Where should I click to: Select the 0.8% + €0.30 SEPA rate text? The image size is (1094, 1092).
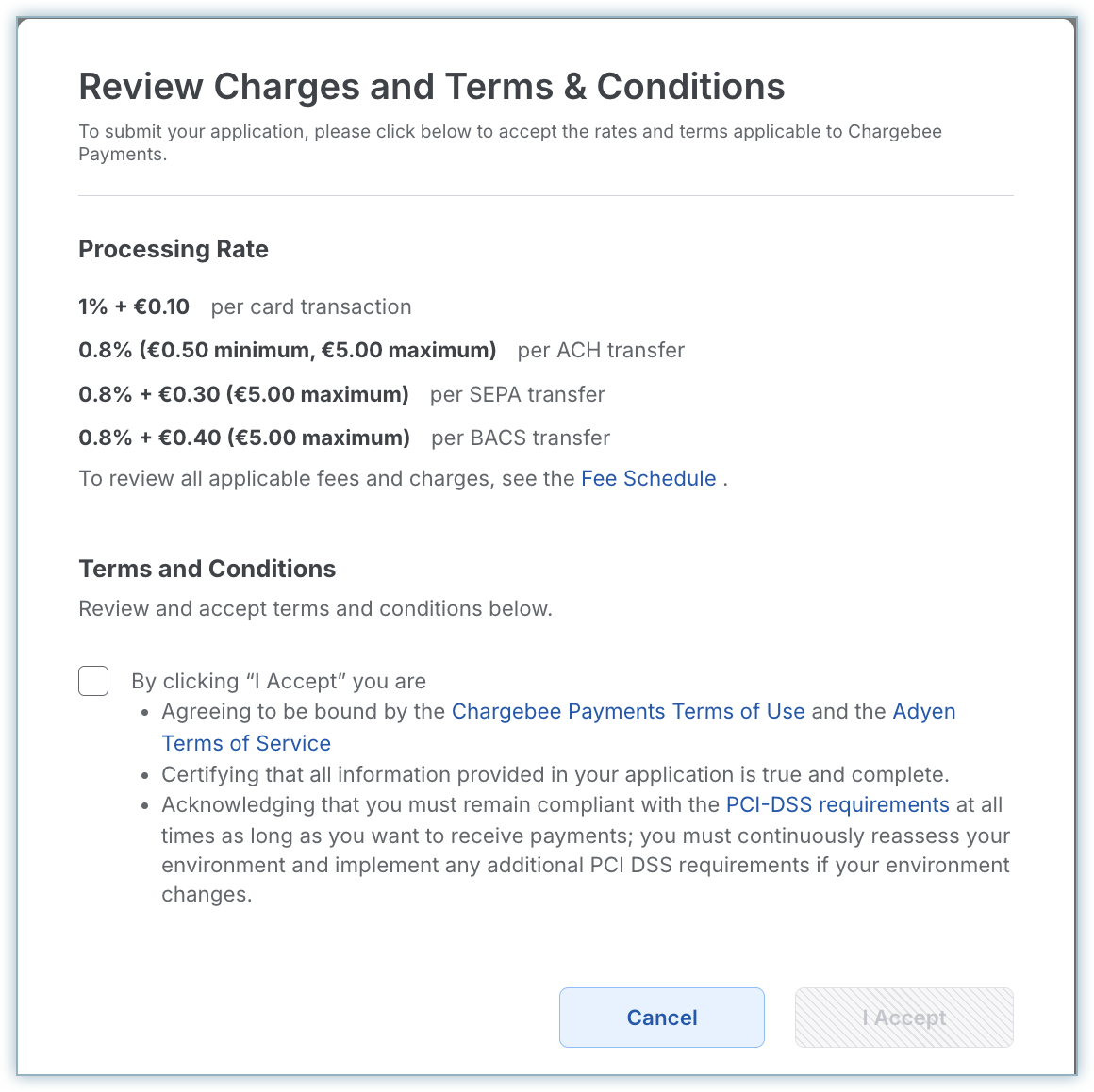click(x=243, y=394)
